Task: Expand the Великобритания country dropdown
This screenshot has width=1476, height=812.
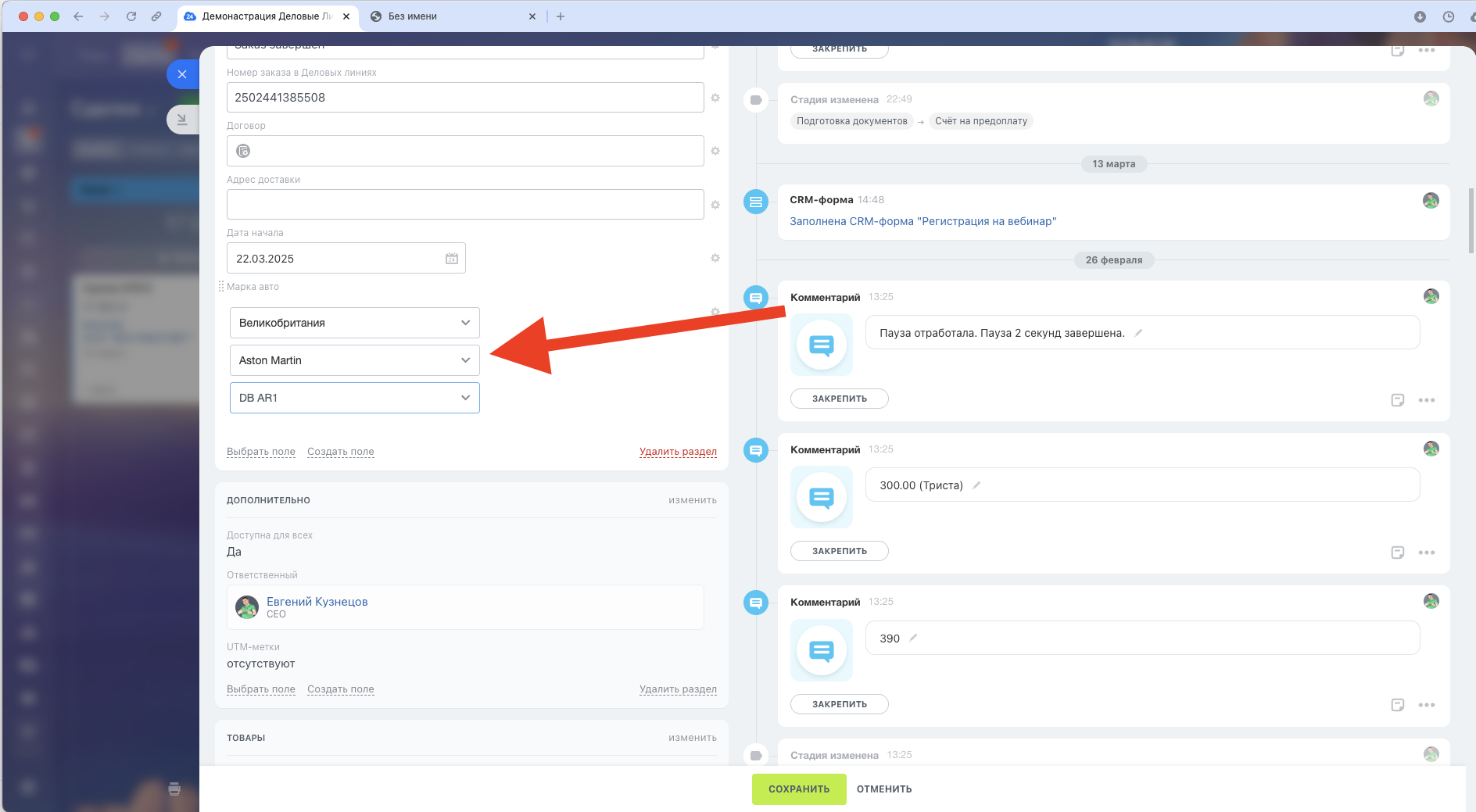Action: [355, 323]
